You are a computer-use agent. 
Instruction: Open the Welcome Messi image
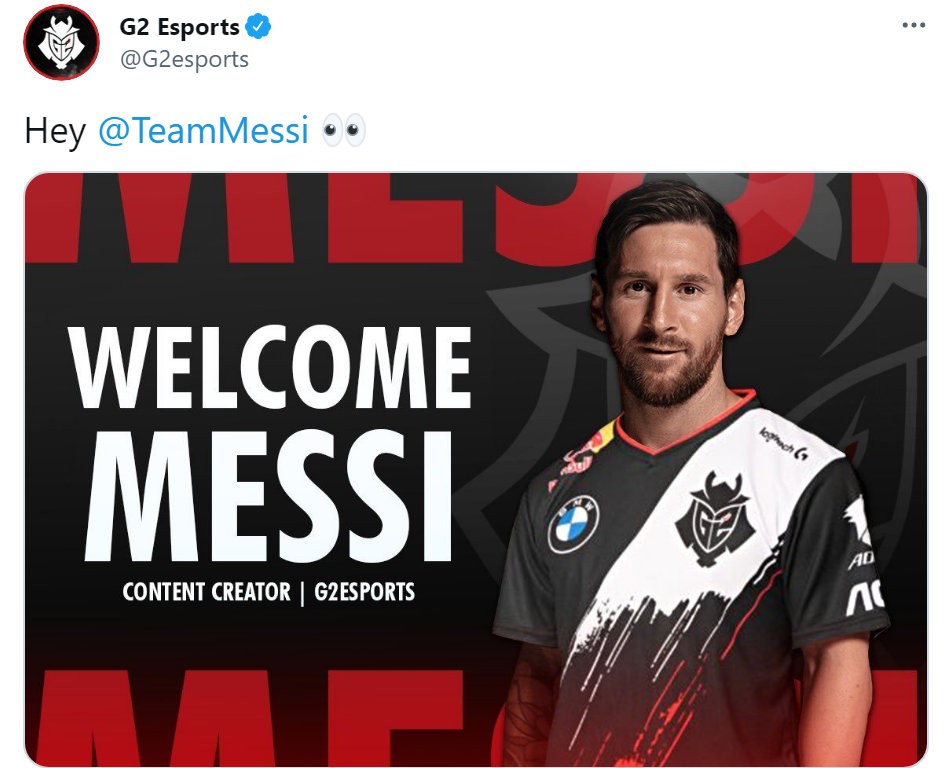tap(476, 469)
